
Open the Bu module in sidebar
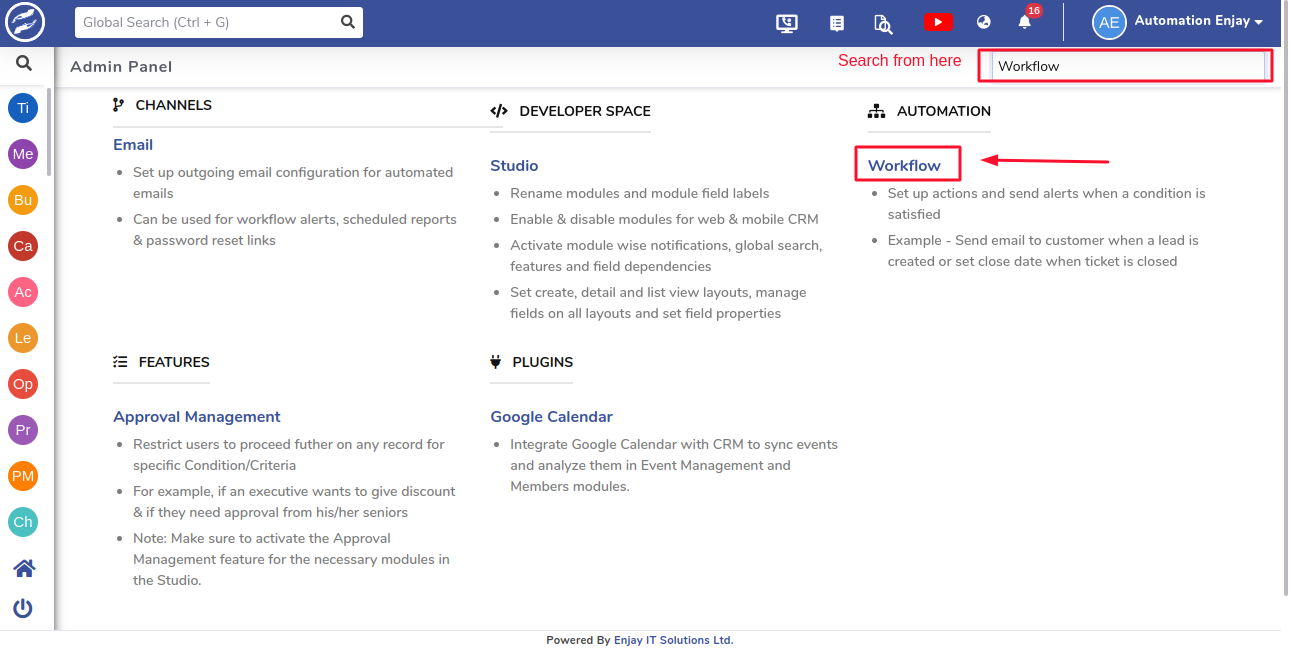23,200
